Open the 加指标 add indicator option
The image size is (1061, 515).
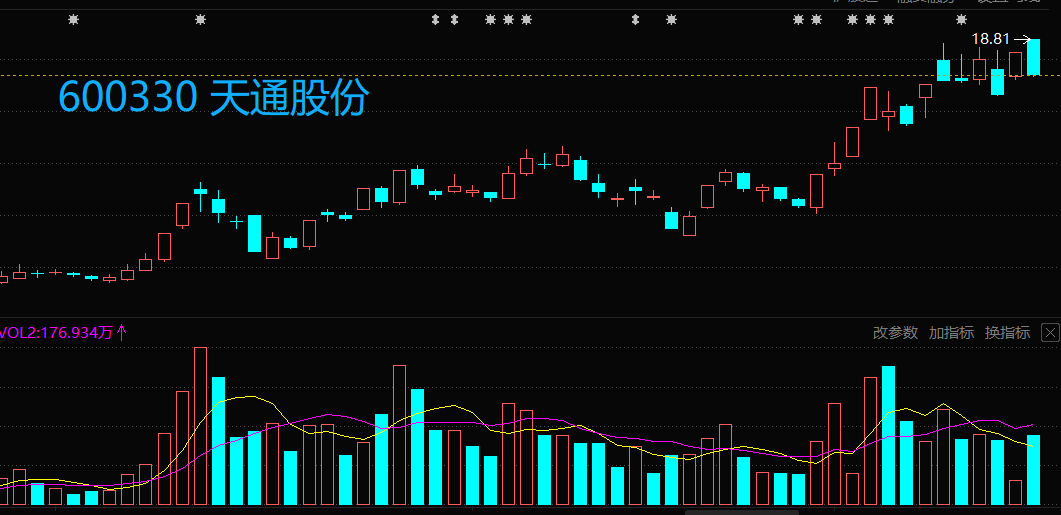951,332
